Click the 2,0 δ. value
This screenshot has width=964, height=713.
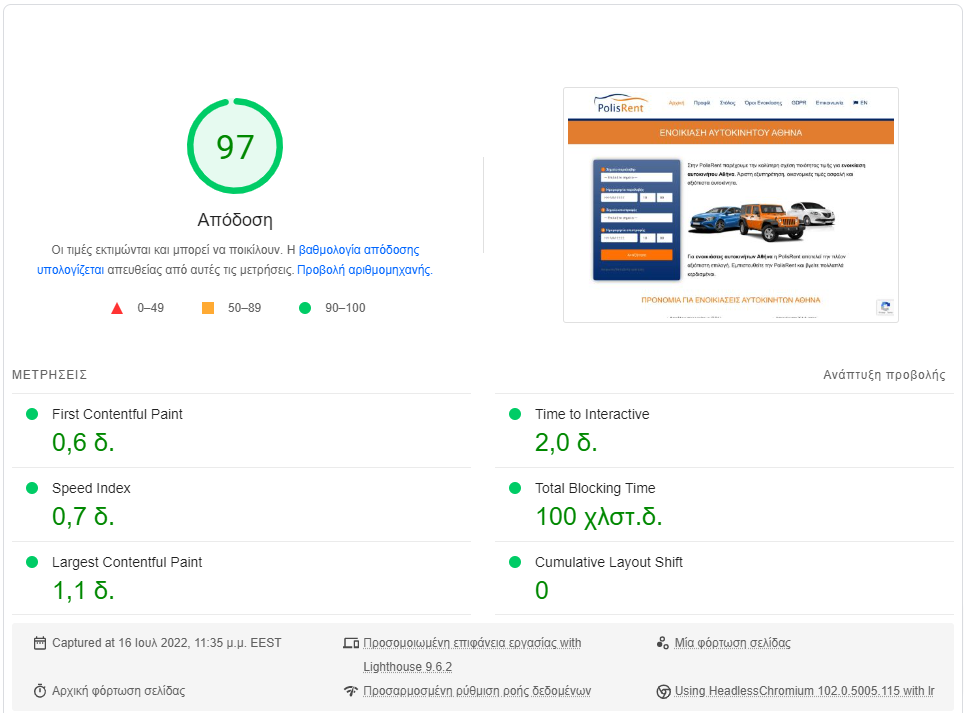click(x=566, y=443)
